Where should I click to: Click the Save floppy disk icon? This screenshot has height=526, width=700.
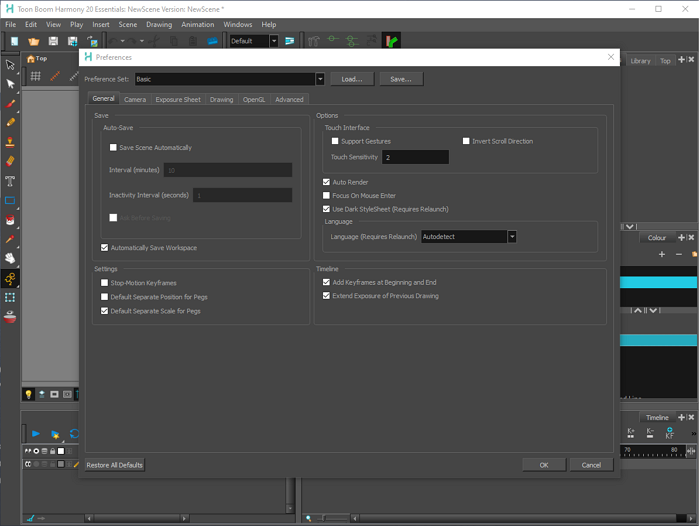[53, 42]
